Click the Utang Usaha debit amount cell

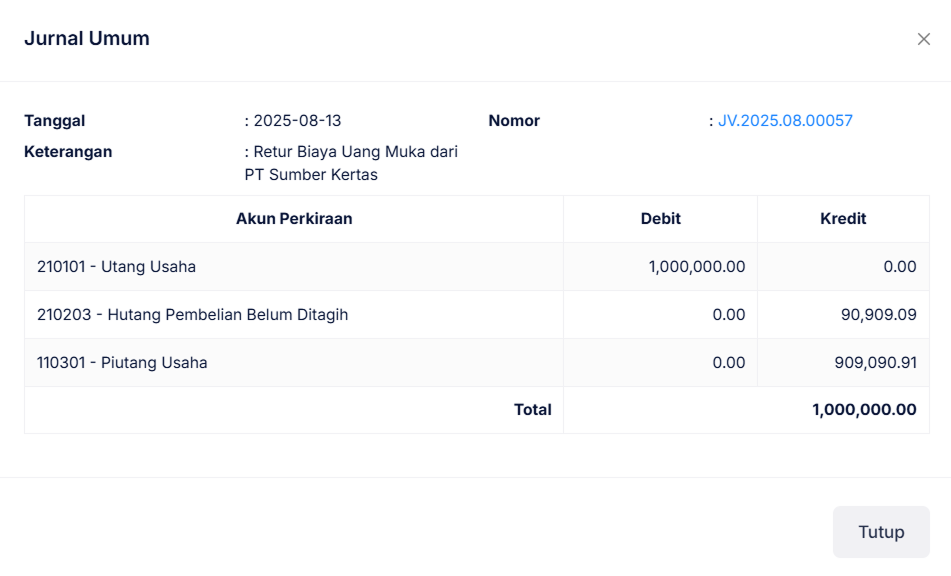click(697, 267)
